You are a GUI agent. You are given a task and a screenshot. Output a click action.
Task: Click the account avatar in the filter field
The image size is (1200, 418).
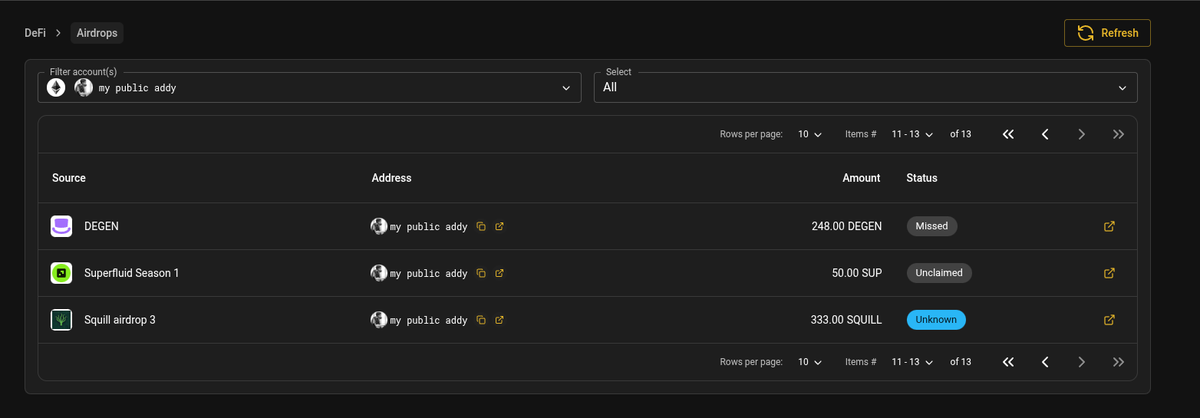84,88
